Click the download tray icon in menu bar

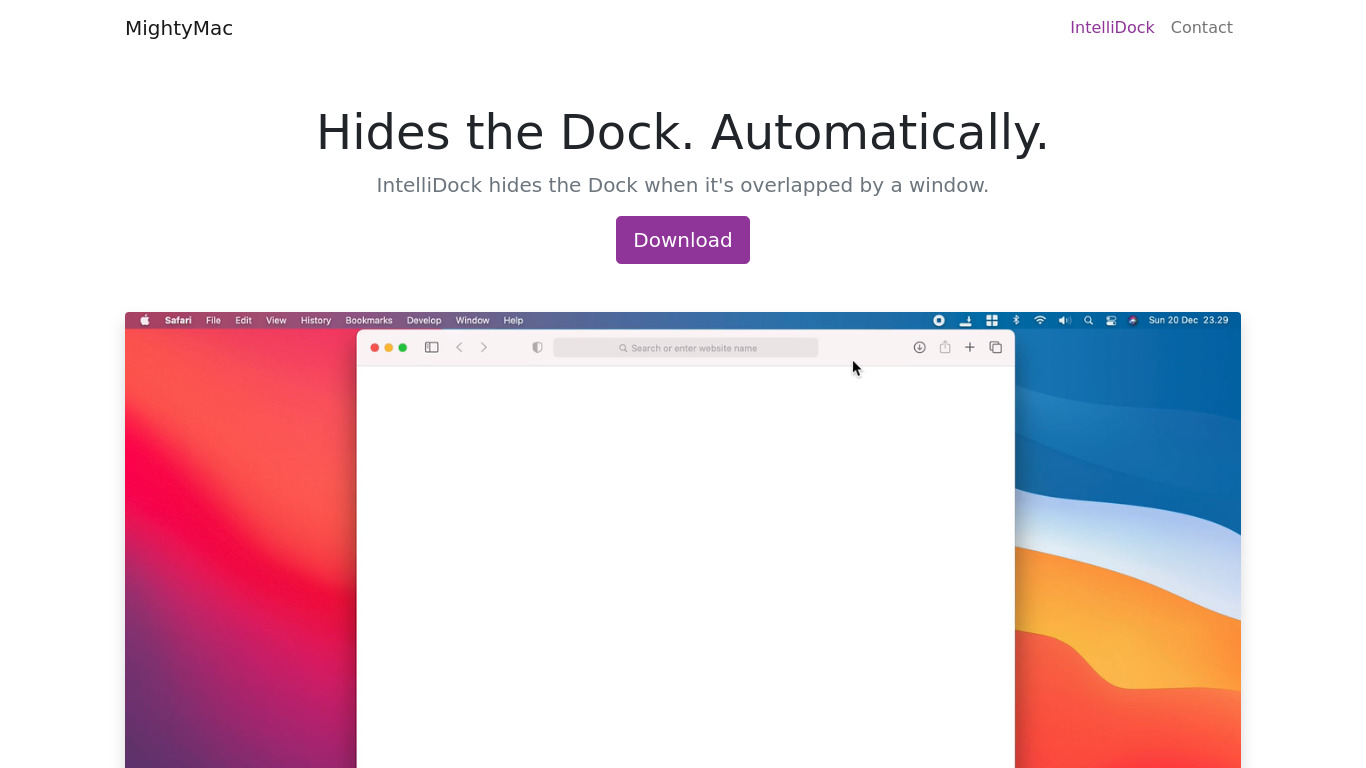point(966,320)
